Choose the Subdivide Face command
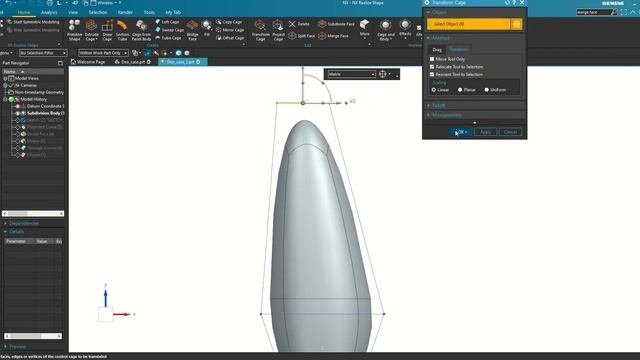The width and height of the screenshot is (640, 360). tap(336, 24)
